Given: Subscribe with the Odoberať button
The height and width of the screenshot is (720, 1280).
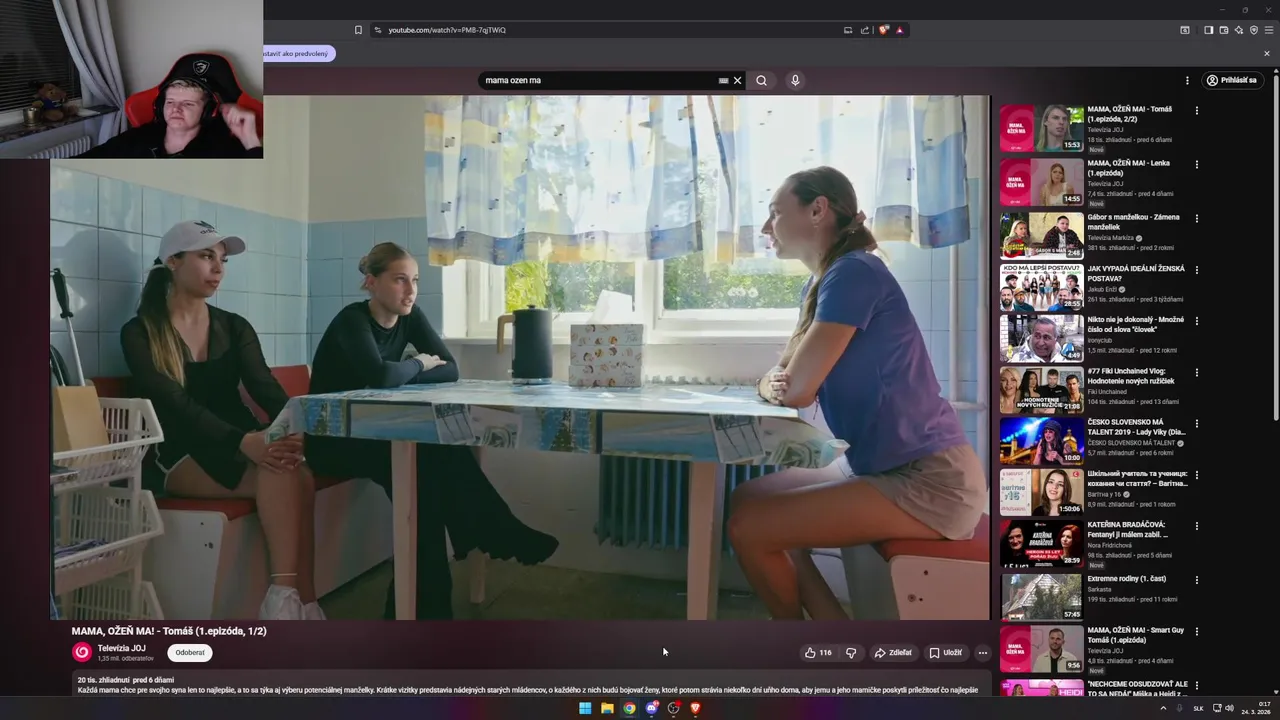Looking at the screenshot, I should (189, 652).
